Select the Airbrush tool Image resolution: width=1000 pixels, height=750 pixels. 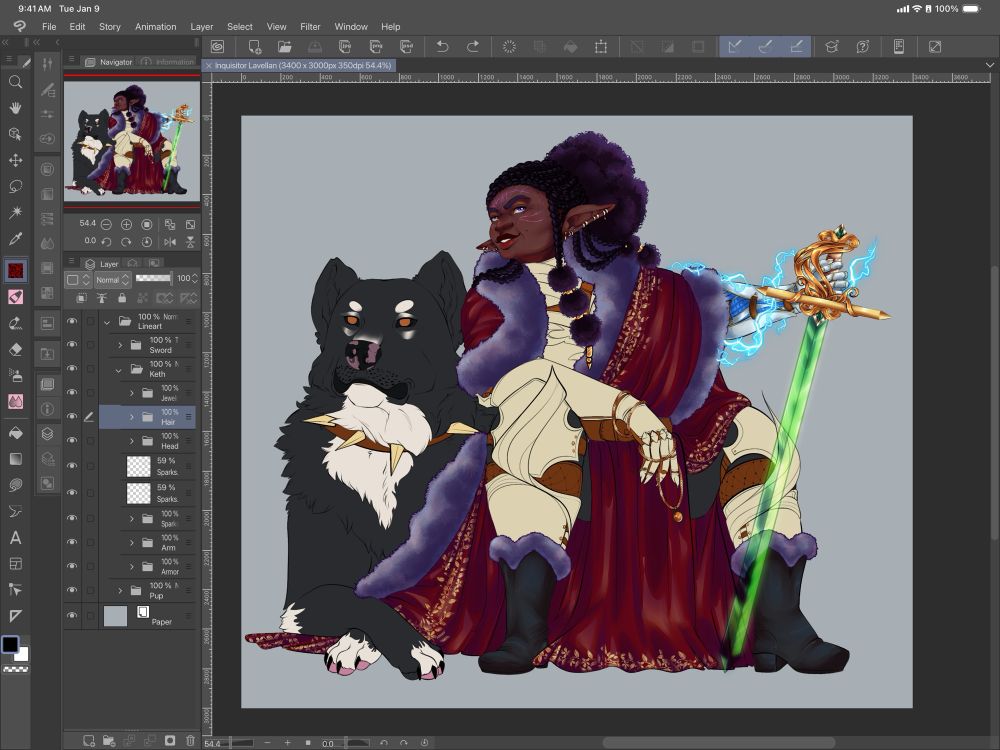click(x=15, y=375)
